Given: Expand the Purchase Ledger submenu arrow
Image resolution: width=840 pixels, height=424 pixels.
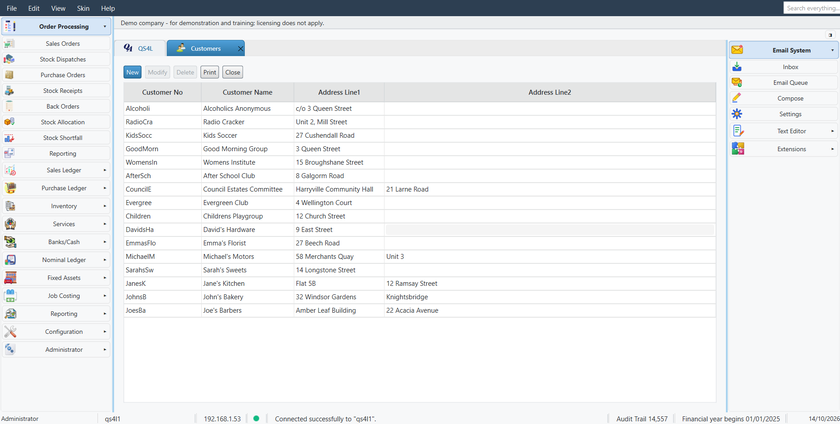Looking at the screenshot, I should click(x=104, y=188).
